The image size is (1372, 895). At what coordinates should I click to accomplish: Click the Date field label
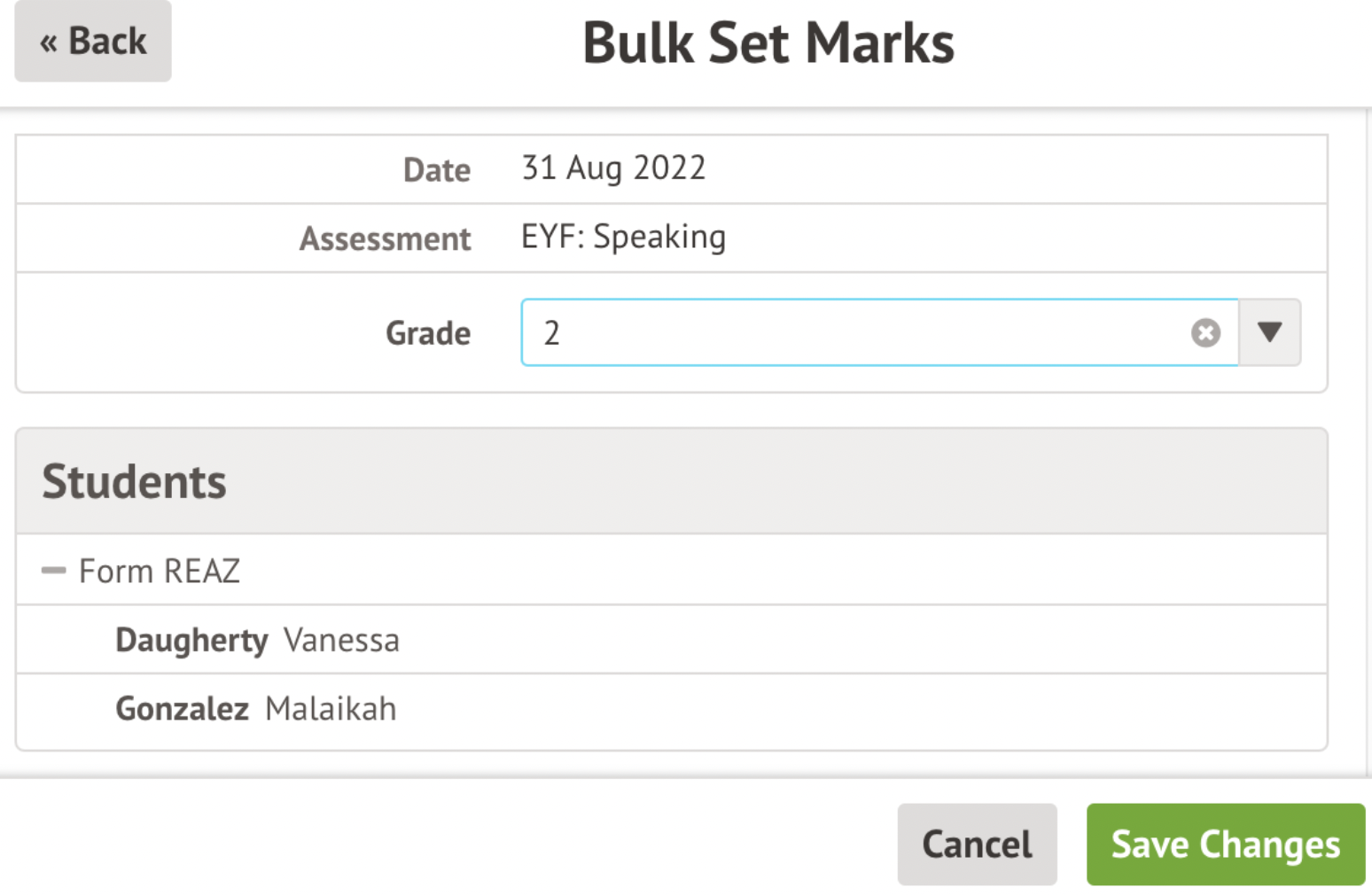click(x=436, y=170)
